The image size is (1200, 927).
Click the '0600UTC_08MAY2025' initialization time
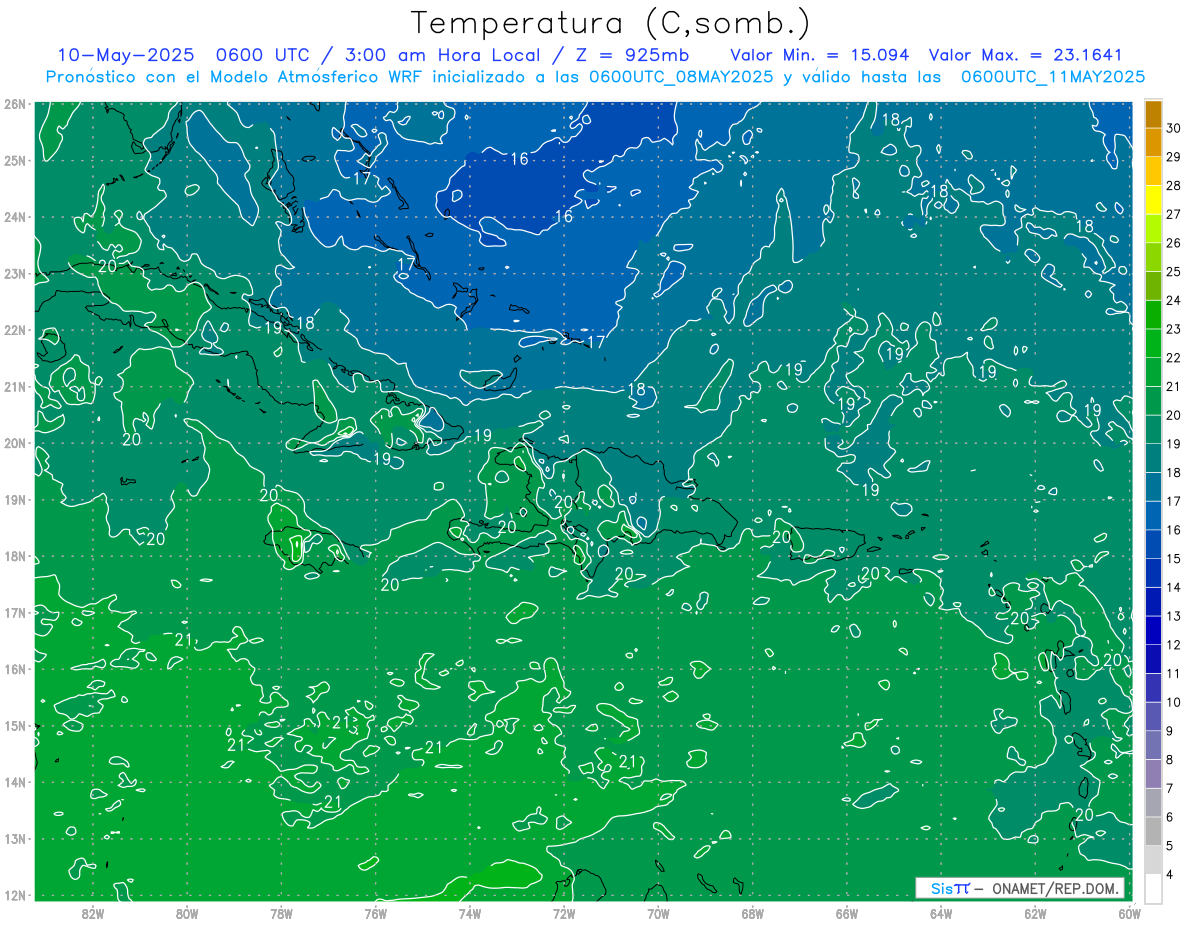(x=680, y=76)
